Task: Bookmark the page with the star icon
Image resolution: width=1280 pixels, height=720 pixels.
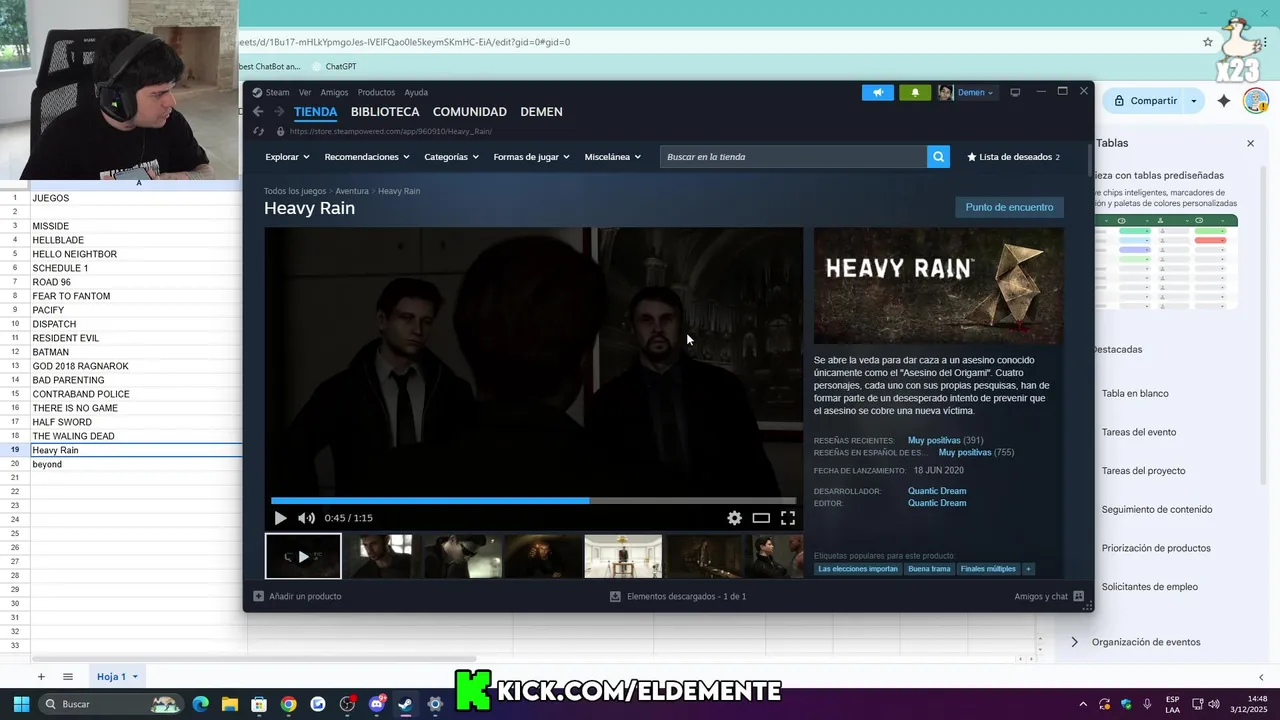Action: point(1208,42)
